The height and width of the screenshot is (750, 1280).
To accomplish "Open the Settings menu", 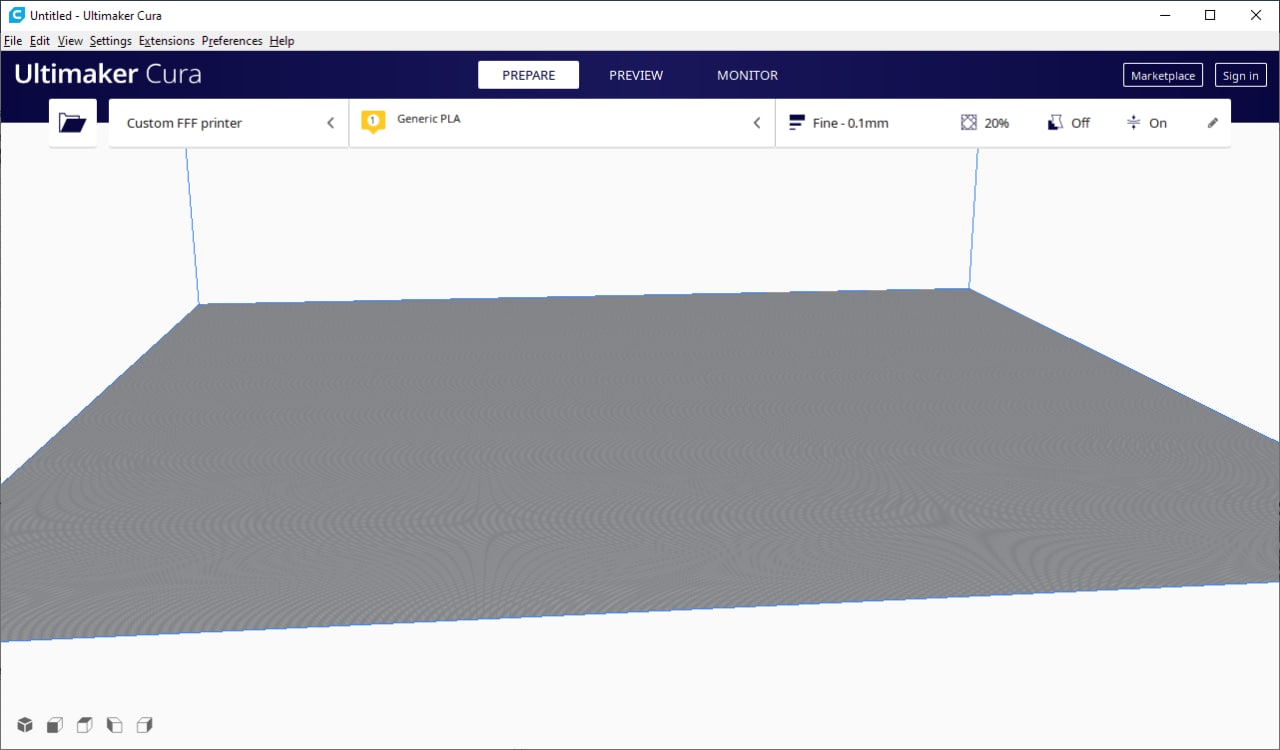I will click(x=110, y=41).
